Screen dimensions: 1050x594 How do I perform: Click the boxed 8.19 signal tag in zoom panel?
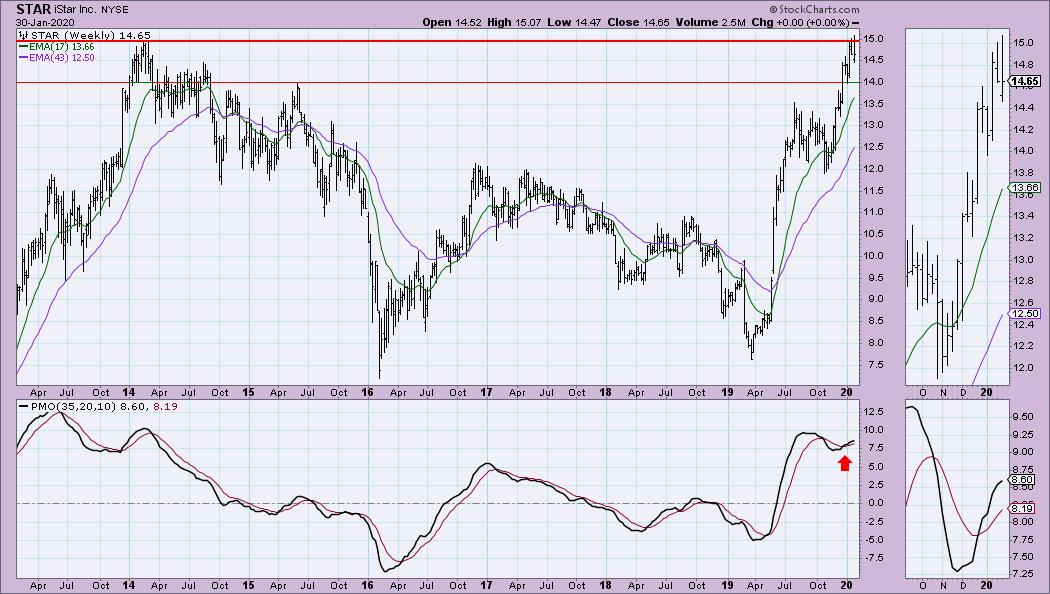(1023, 508)
